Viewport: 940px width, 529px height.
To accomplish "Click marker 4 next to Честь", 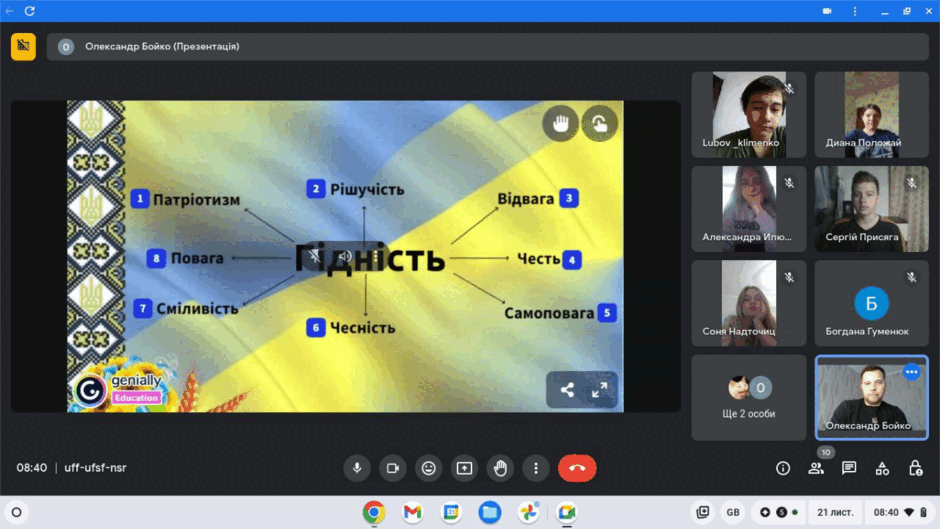I will coord(572,260).
